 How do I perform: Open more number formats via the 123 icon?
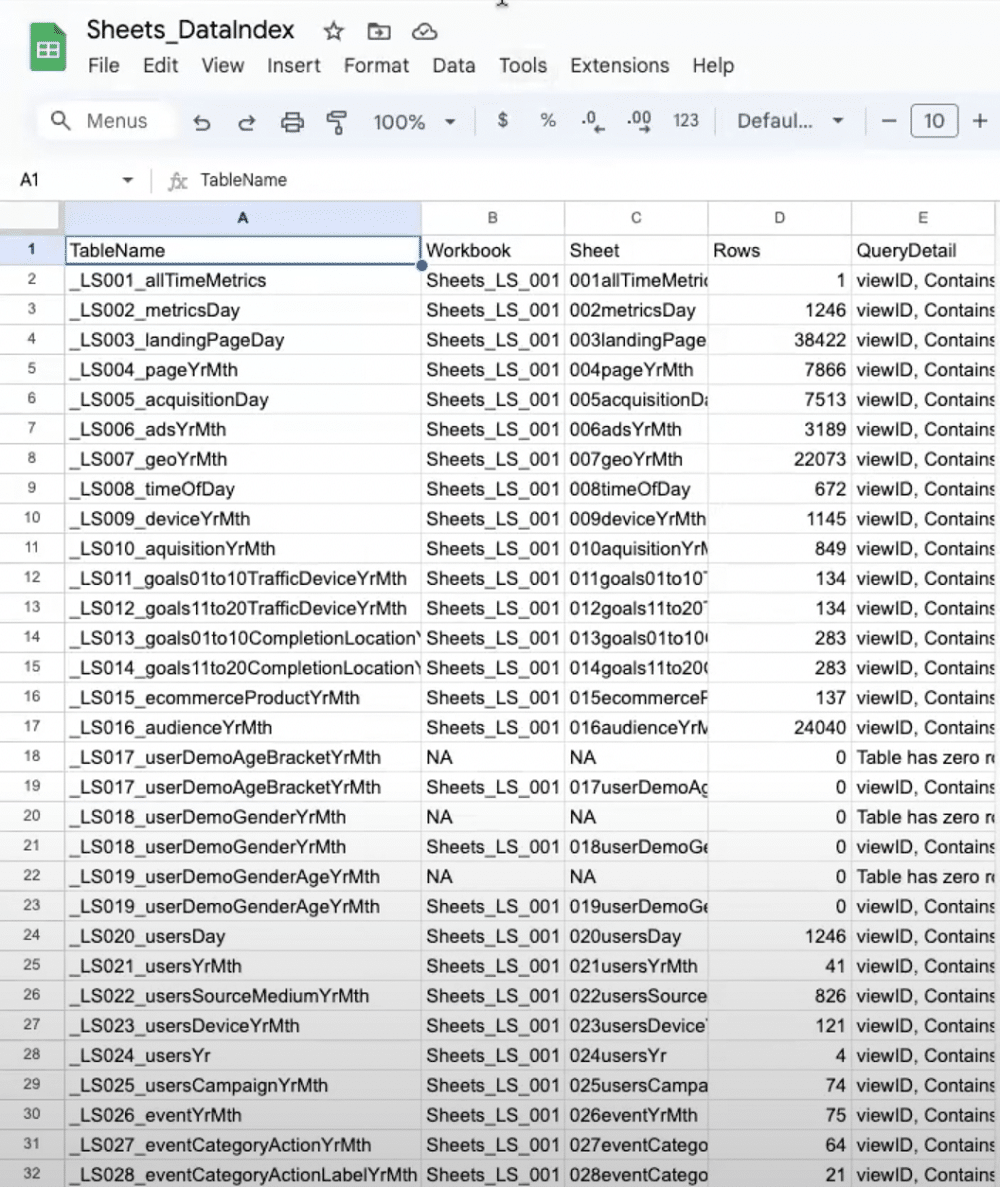(686, 121)
